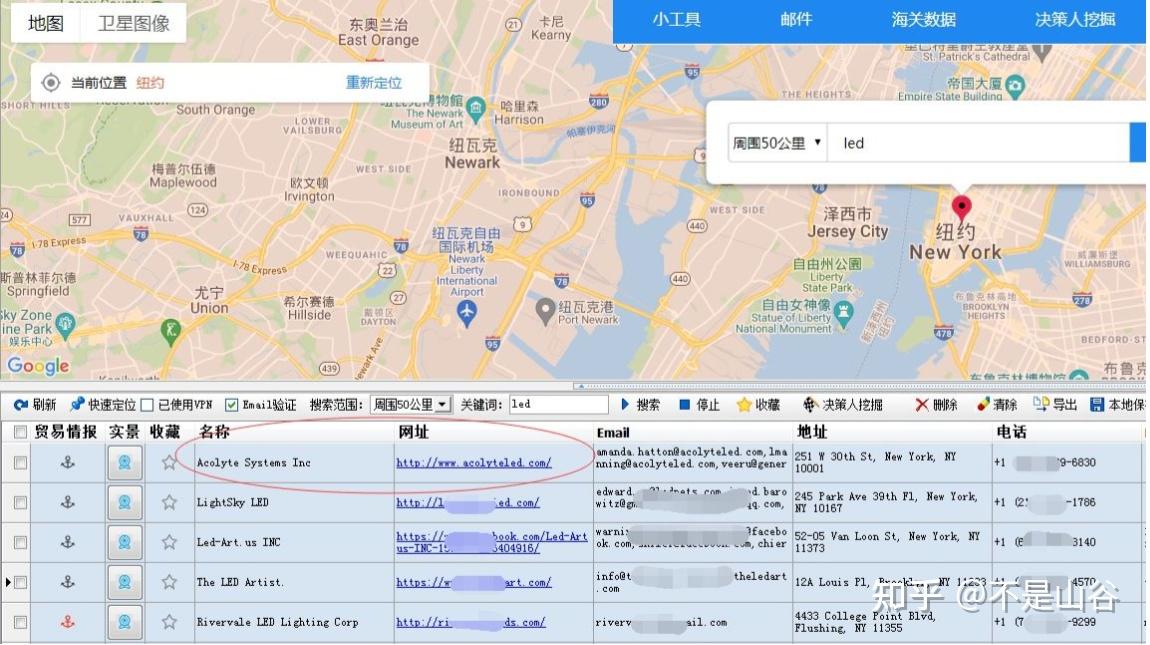The width and height of the screenshot is (1150, 645).
Task: Toggle select-all checkbox in table header
Action: 21,432
